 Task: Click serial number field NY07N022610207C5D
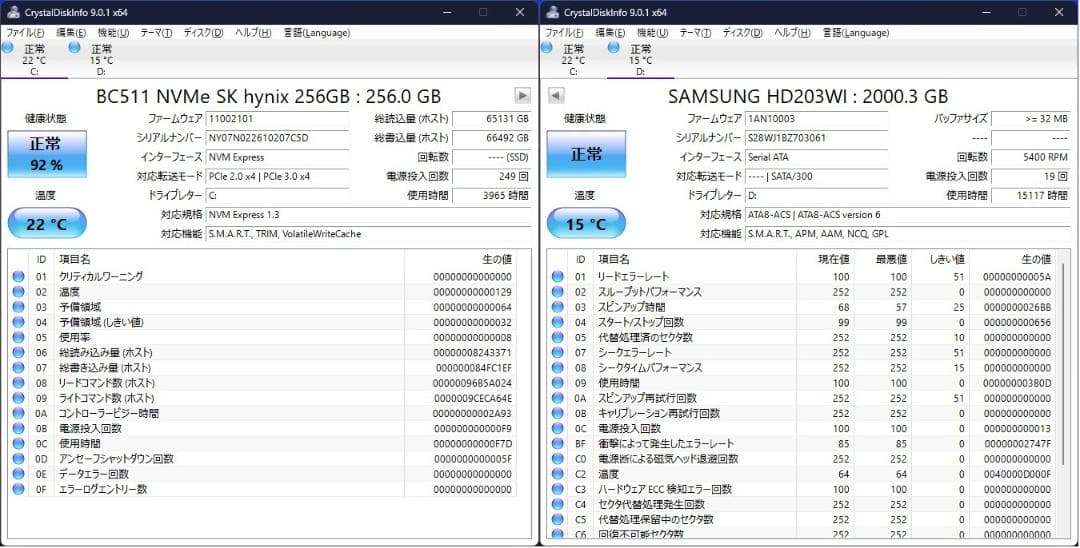(277, 138)
